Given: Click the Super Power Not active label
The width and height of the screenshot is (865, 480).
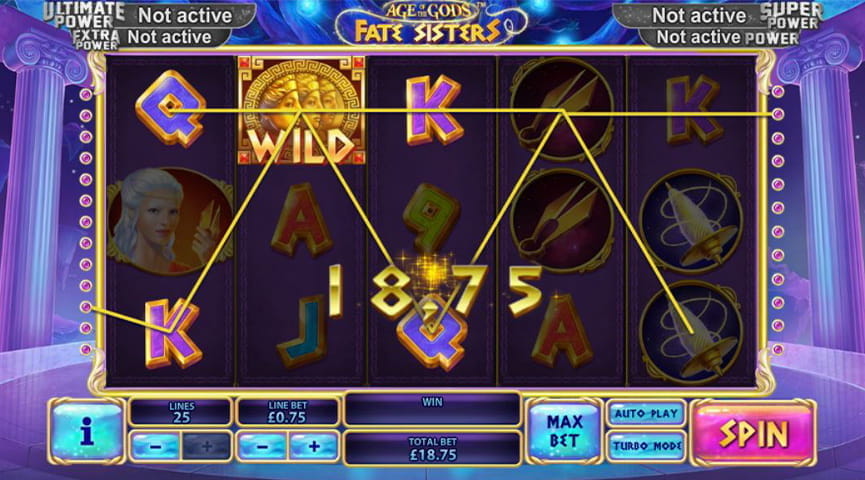Looking at the screenshot, I should click(x=699, y=15).
